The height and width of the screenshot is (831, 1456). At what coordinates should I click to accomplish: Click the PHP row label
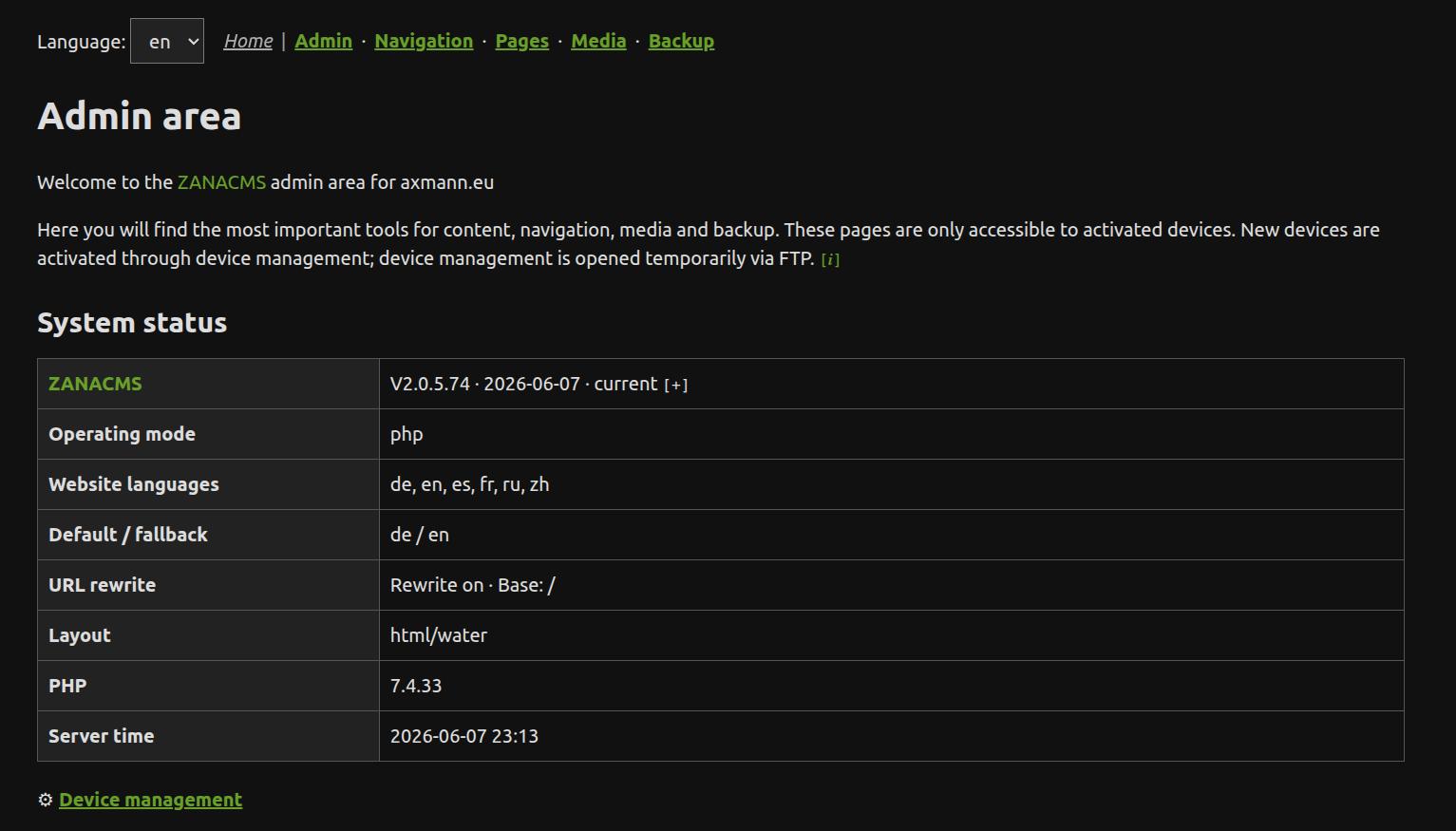67,686
